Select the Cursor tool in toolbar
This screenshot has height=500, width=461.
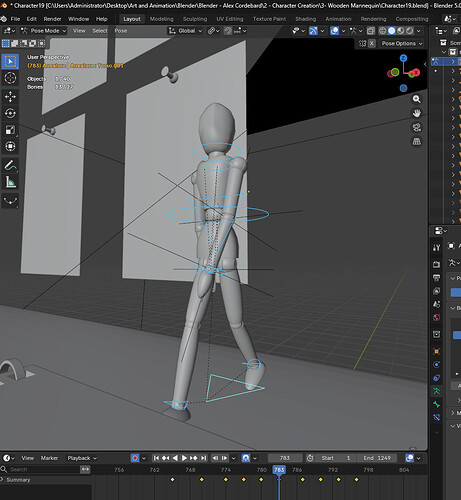point(10,78)
